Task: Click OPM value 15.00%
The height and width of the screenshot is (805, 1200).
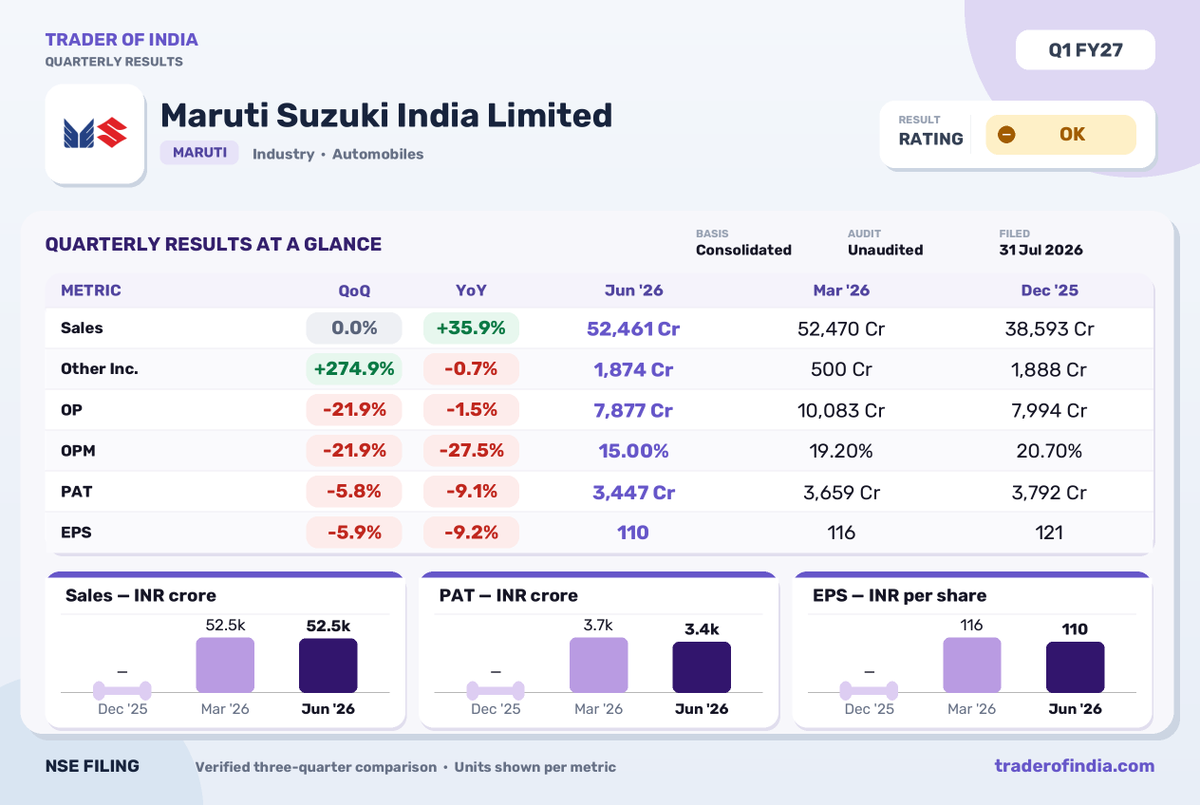Action: (x=634, y=451)
